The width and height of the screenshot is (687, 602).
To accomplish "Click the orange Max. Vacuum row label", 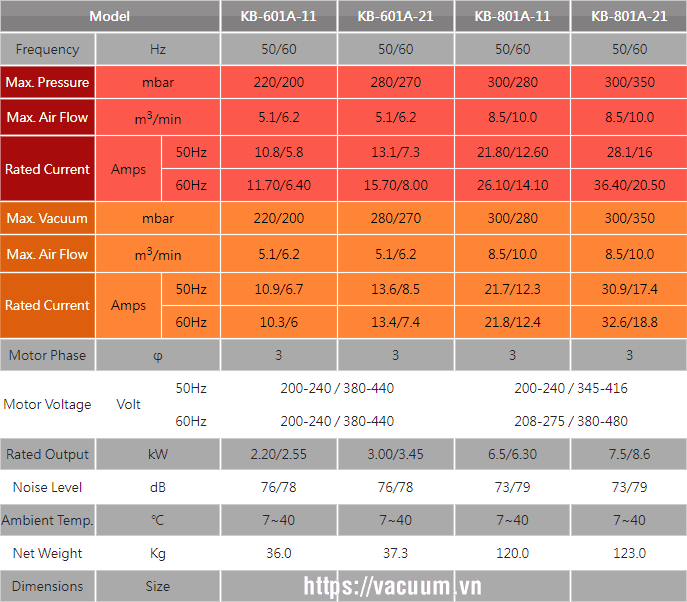I will [47, 218].
